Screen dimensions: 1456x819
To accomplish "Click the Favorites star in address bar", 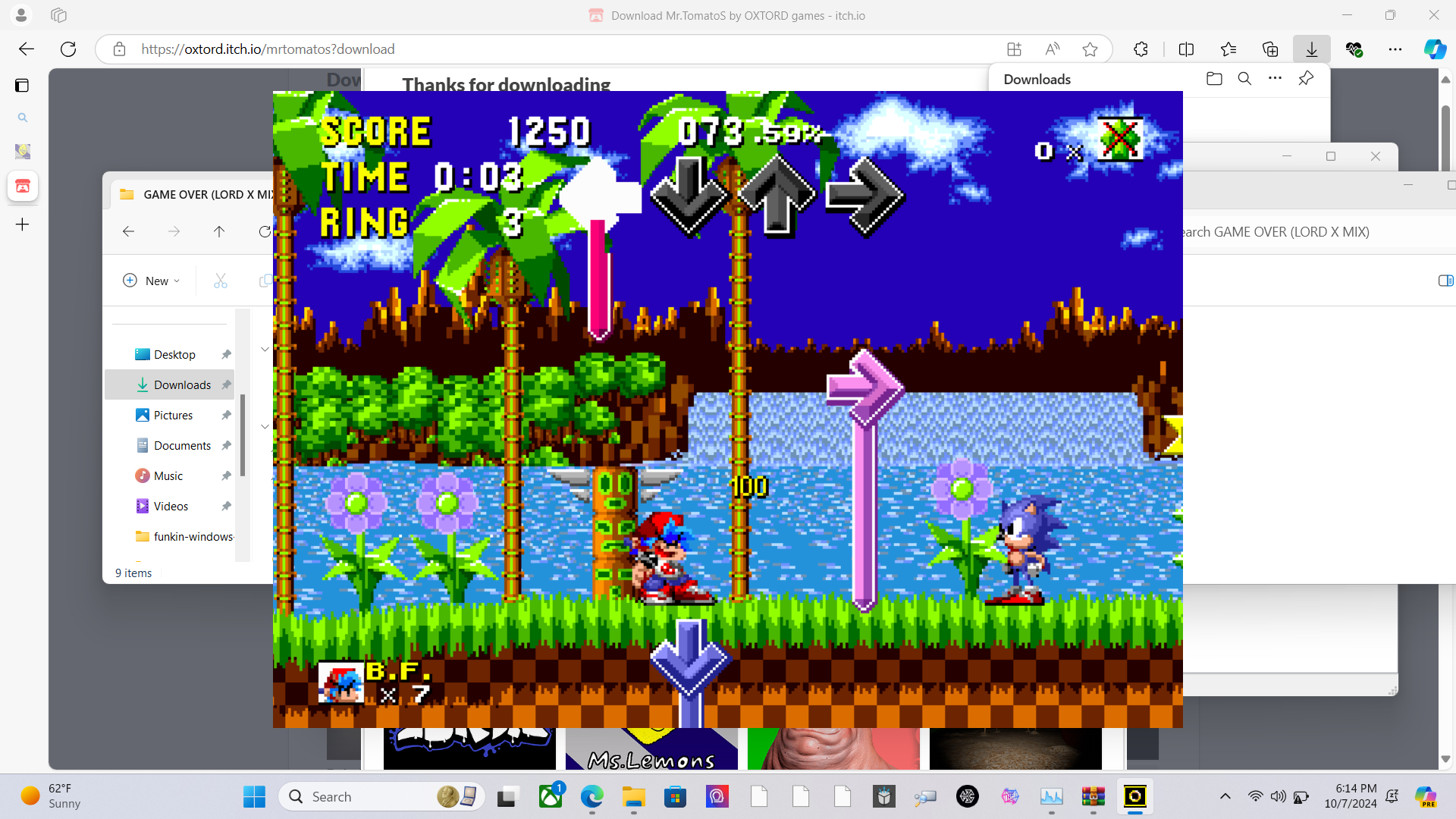I will [x=1090, y=49].
